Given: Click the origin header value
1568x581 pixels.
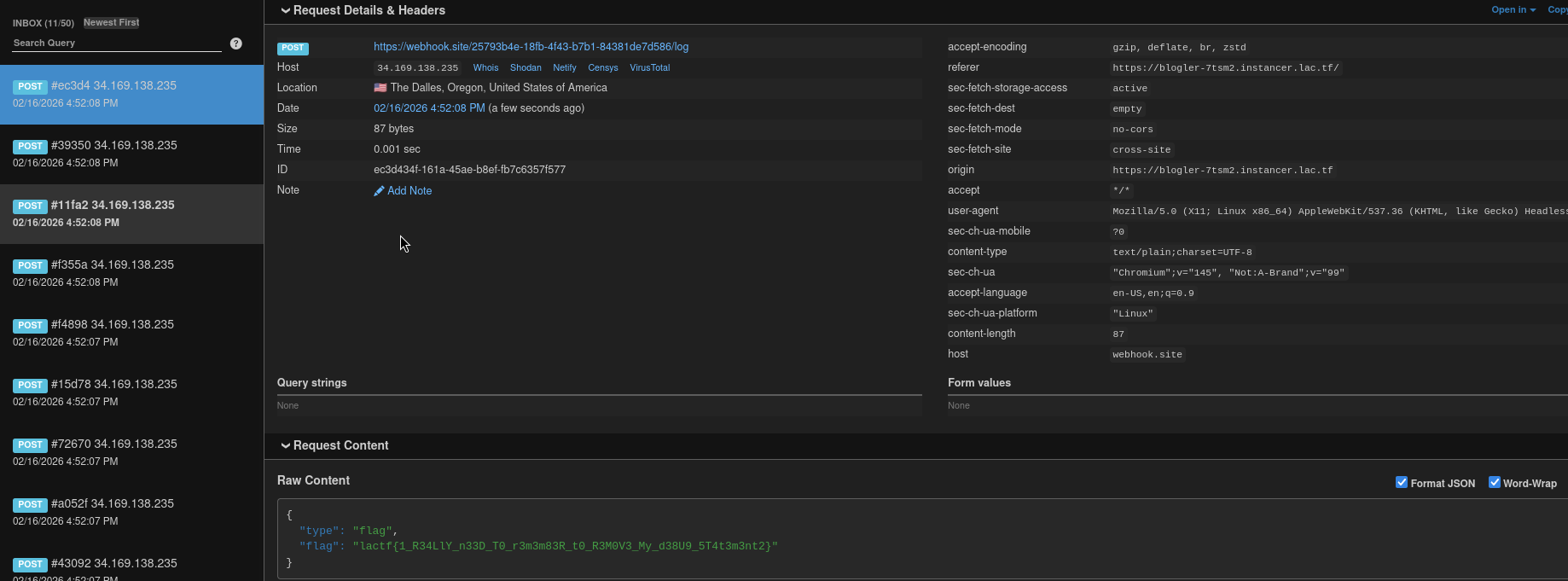Looking at the screenshot, I should (1222, 171).
